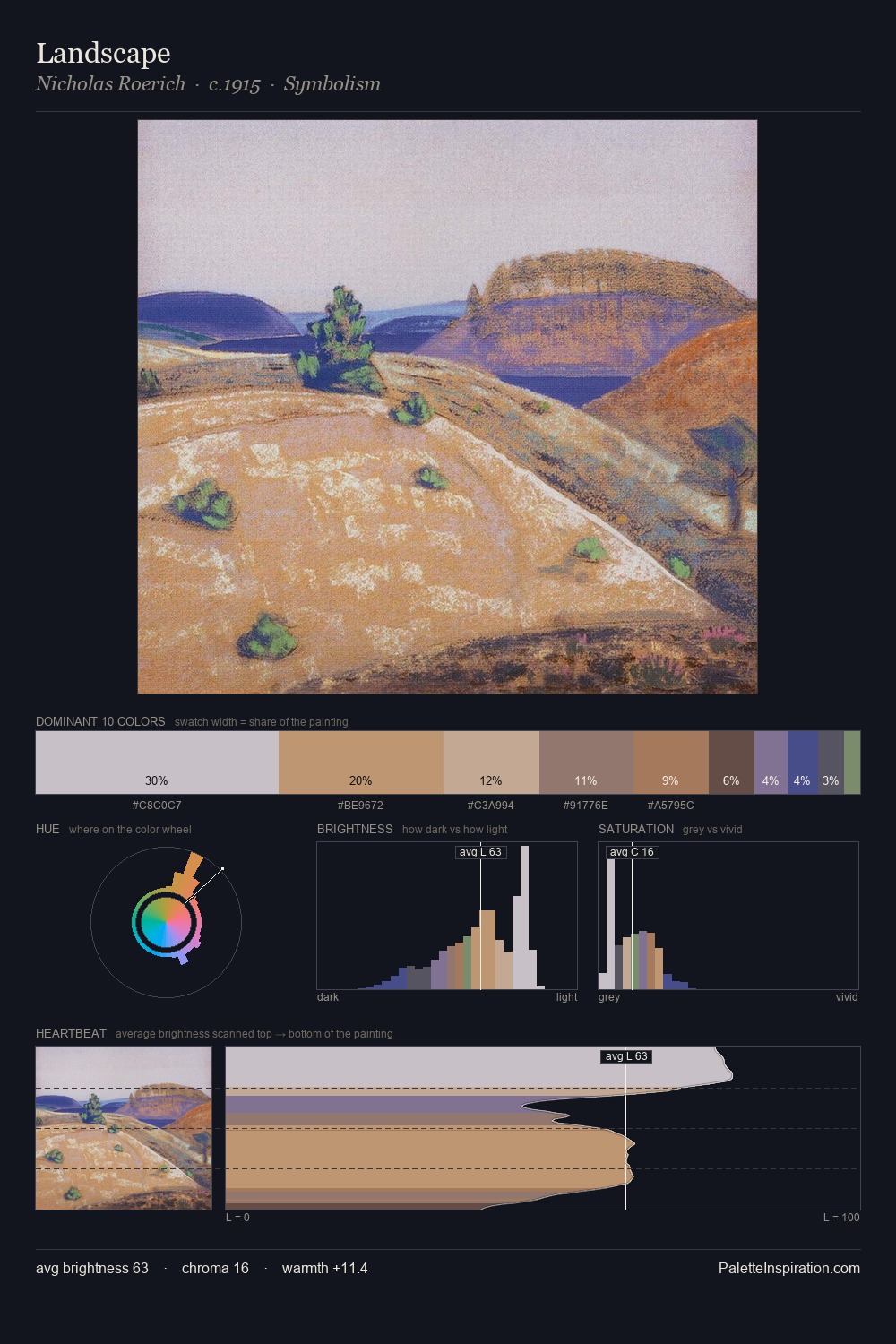Select the tan 20% color swatch
896x1344 pixels.
(361, 762)
